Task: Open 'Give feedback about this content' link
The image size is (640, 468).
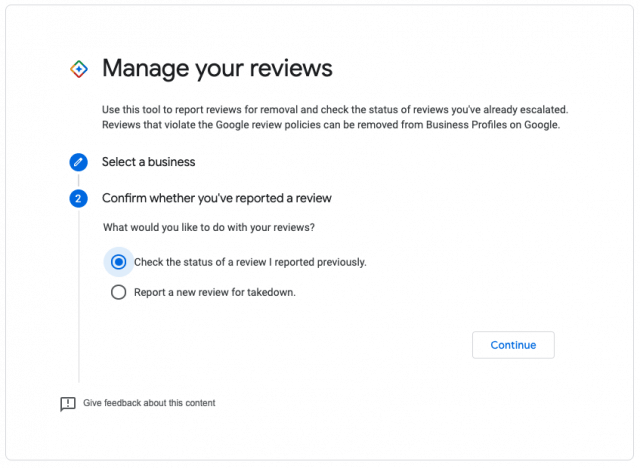Action: pyautogui.click(x=149, y=403)
